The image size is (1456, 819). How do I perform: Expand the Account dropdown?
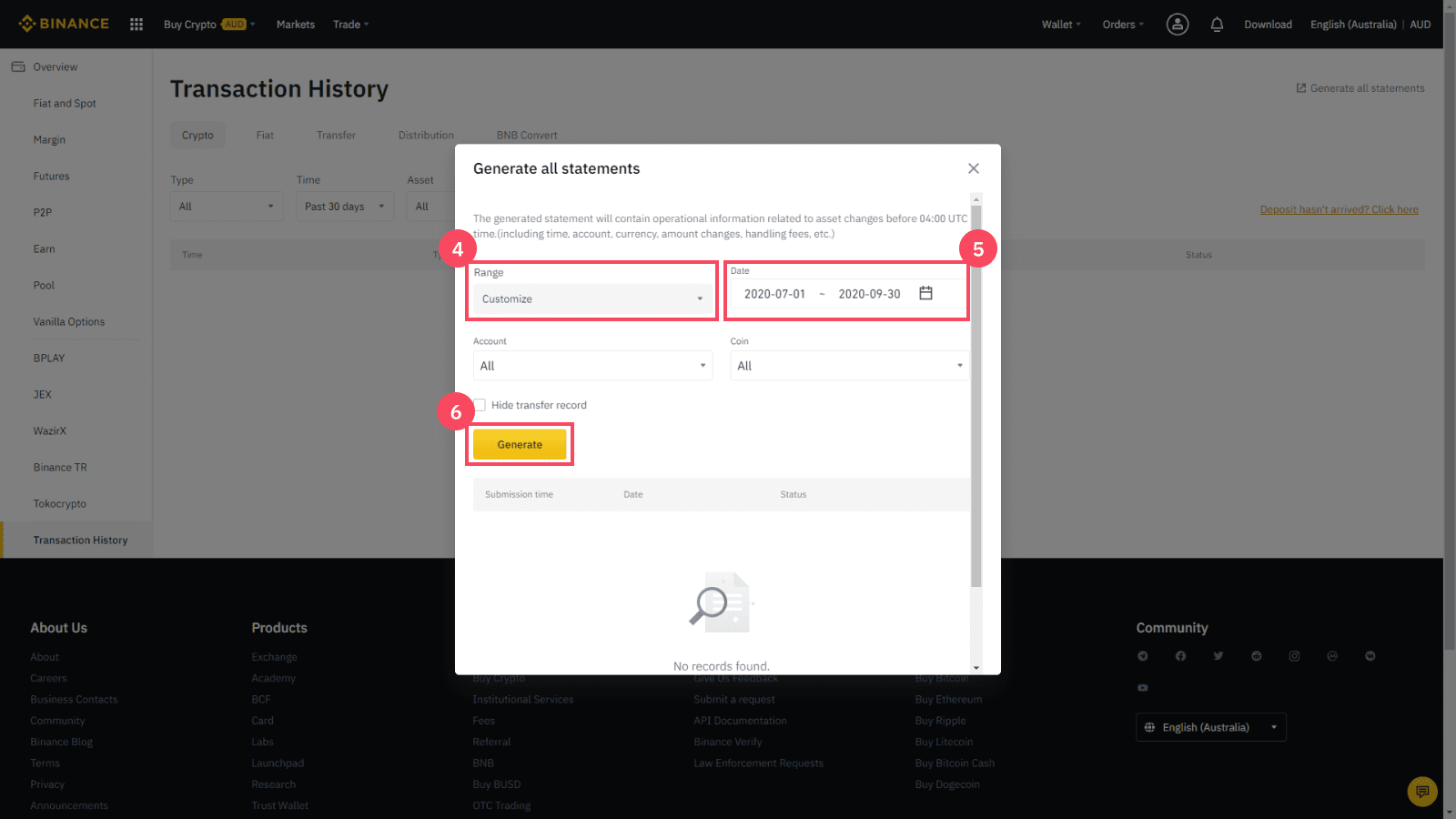[x=592, y=366]
